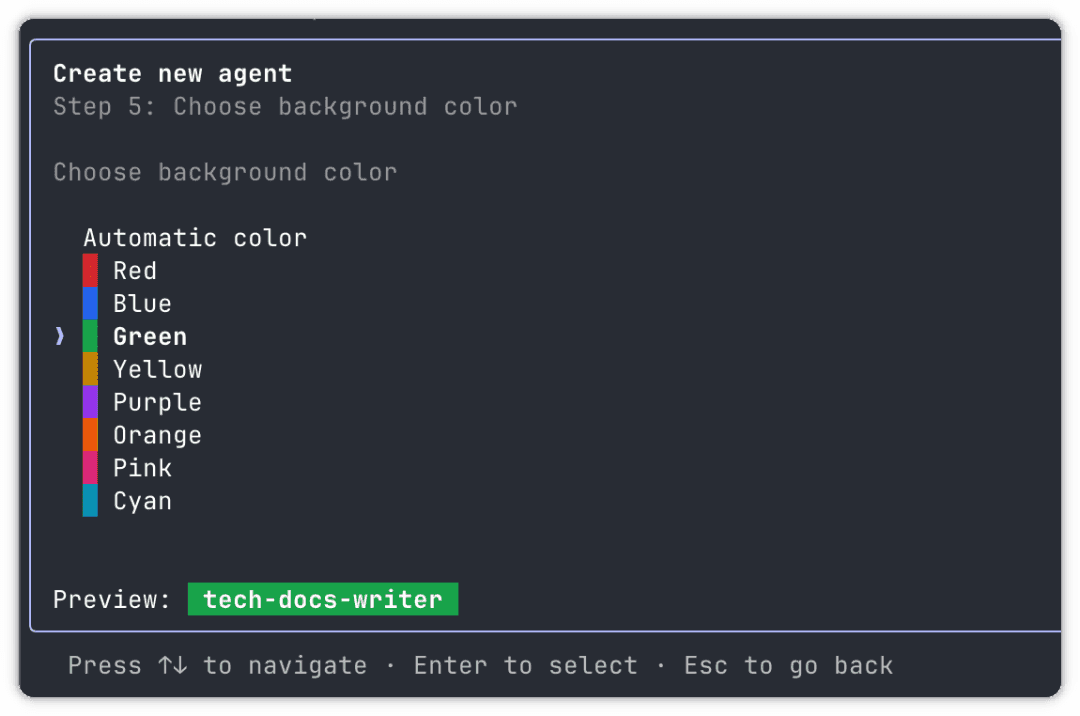
Task: Click the selection arrow beside Green
Action: coord(60,337)
